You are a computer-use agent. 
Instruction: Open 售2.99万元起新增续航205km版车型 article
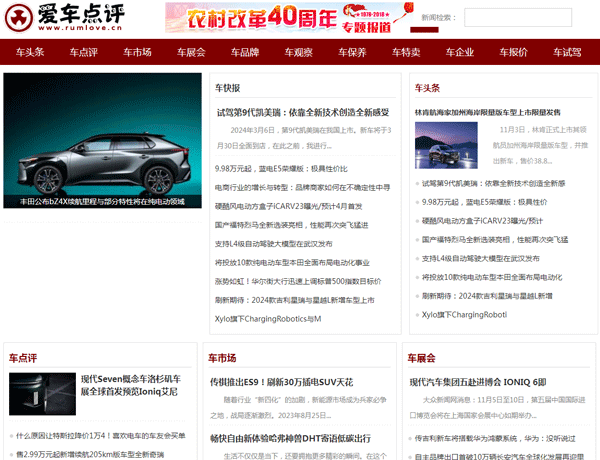[x=90, y=455]
